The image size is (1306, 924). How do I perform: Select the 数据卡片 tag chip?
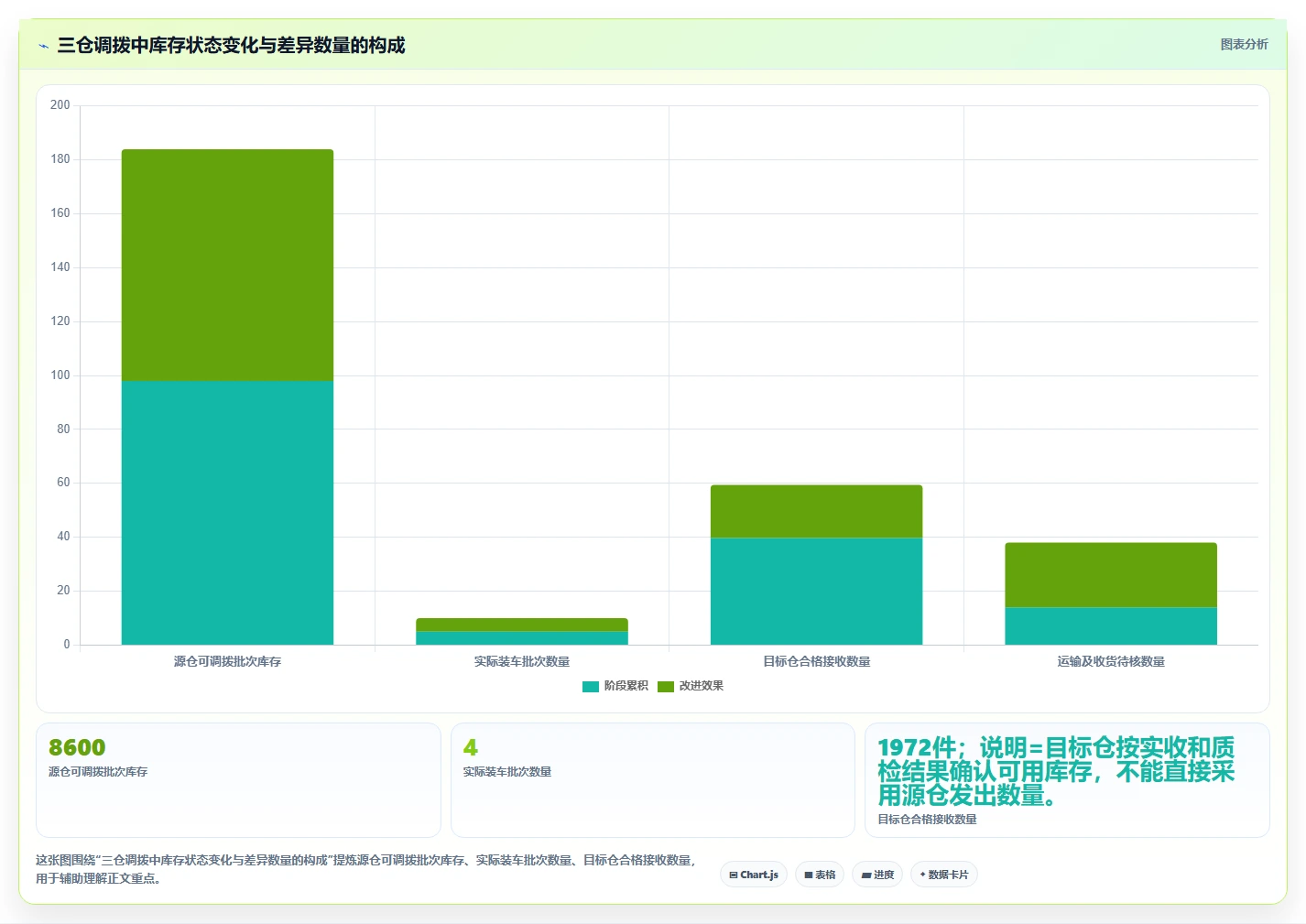[943, 875]
